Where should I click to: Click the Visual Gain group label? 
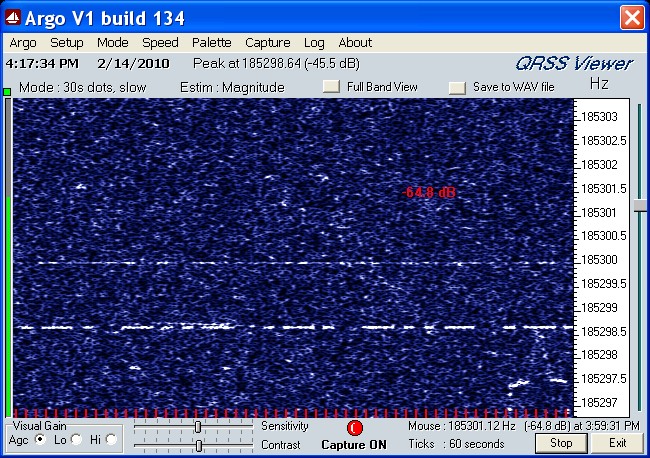pyautogui.click(x=40, y=426)
